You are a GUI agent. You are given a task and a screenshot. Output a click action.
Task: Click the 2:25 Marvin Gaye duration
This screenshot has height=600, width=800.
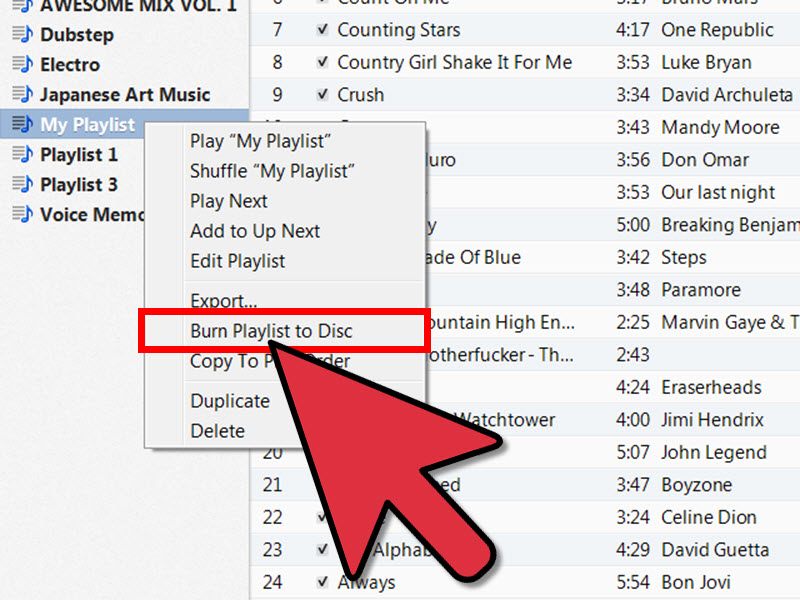[633, 322]
